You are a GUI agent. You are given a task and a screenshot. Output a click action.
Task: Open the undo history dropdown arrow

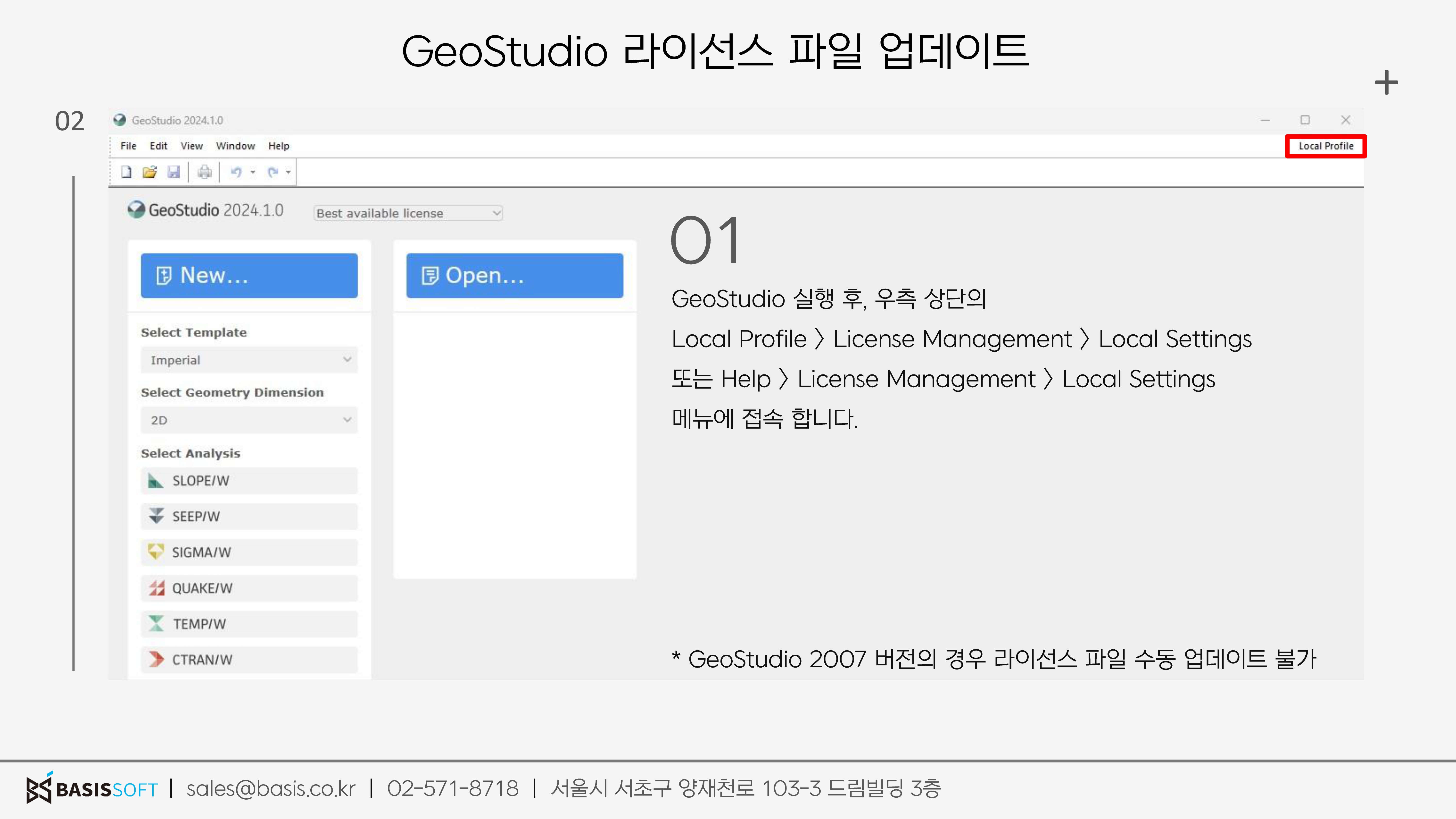pyautogui.click(x=253, y=172)
